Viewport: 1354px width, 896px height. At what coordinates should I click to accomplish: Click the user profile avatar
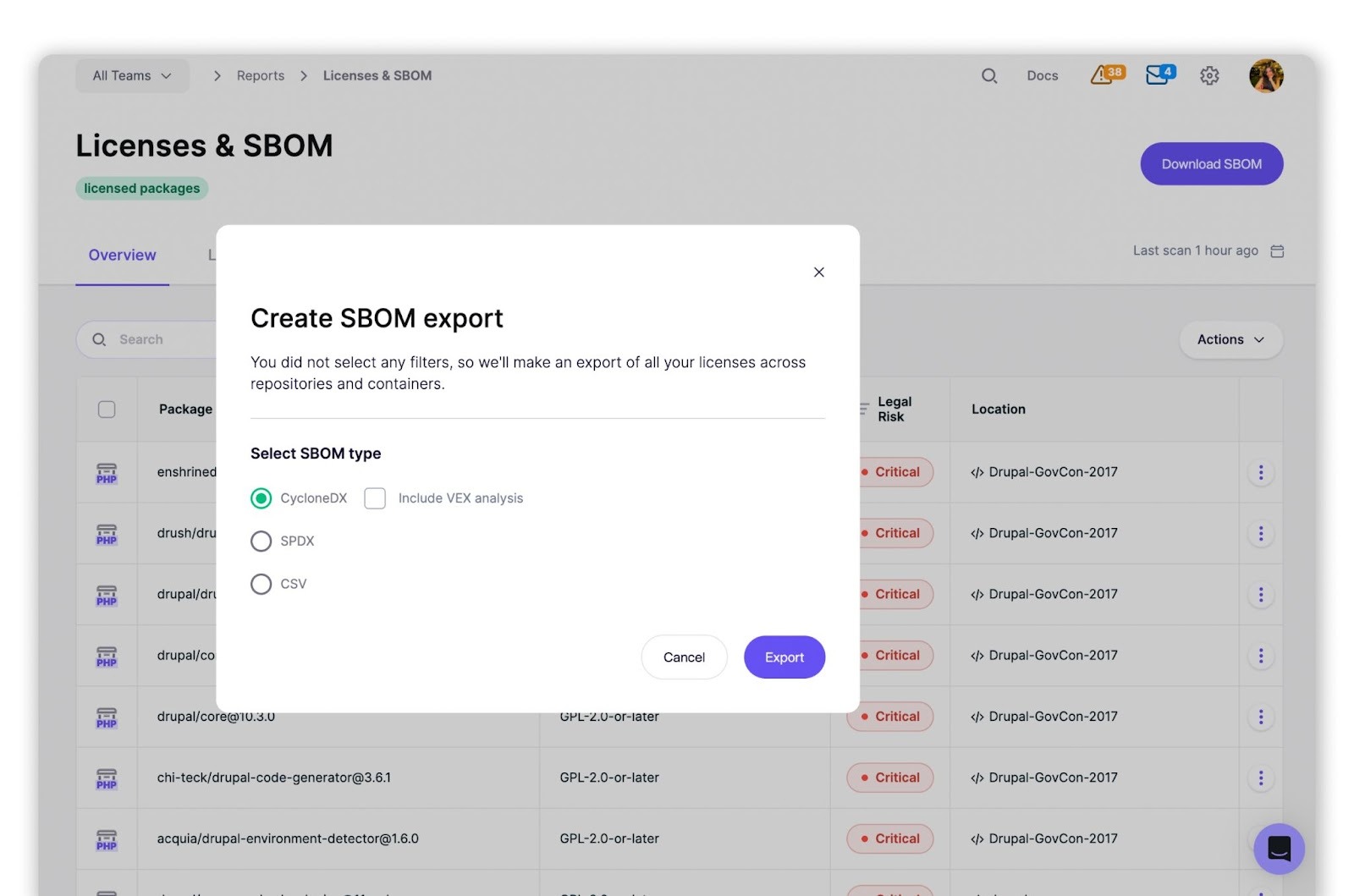pos(1265,76)
